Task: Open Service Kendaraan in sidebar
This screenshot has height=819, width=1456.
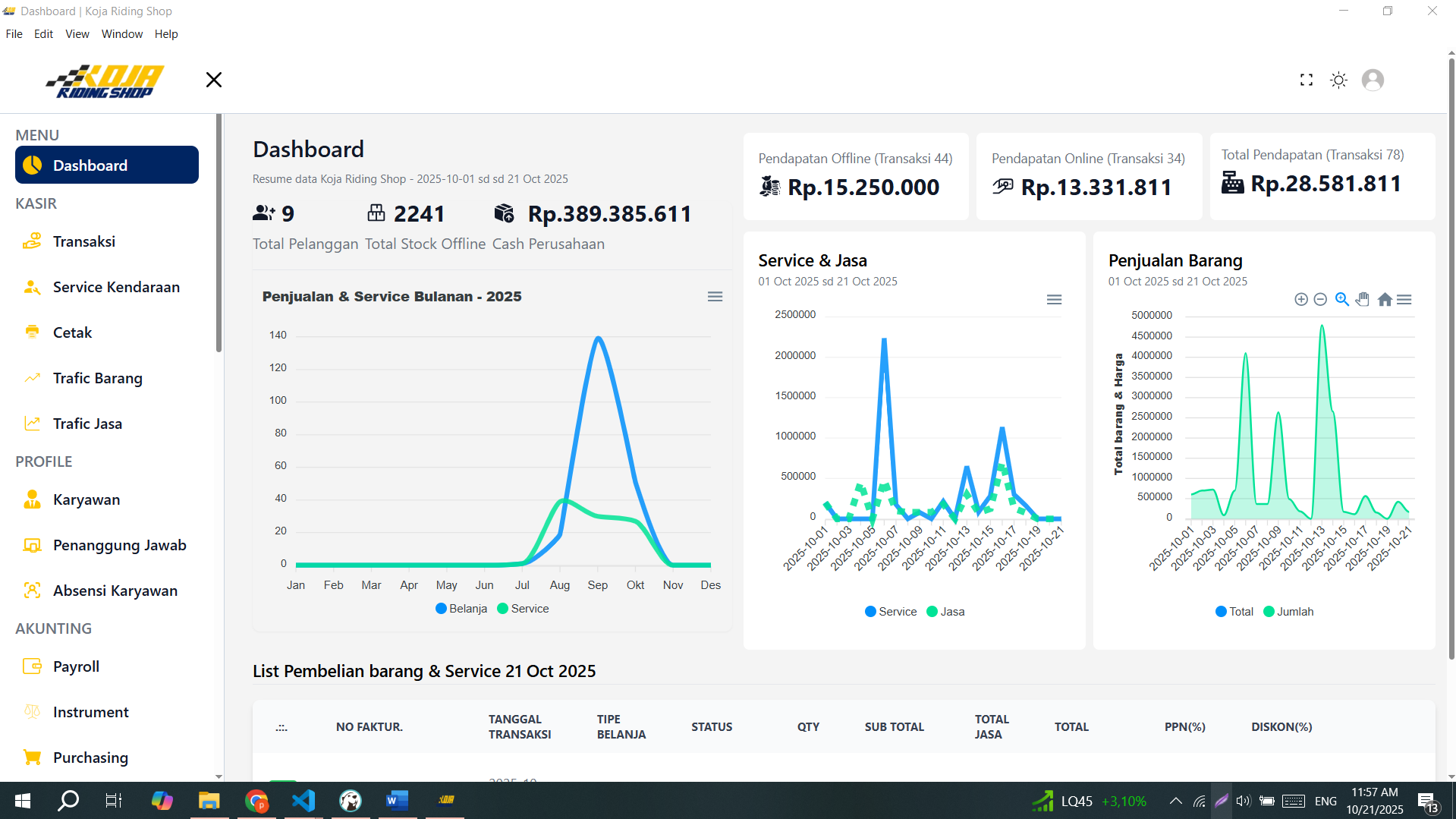Action: (116, 287)
